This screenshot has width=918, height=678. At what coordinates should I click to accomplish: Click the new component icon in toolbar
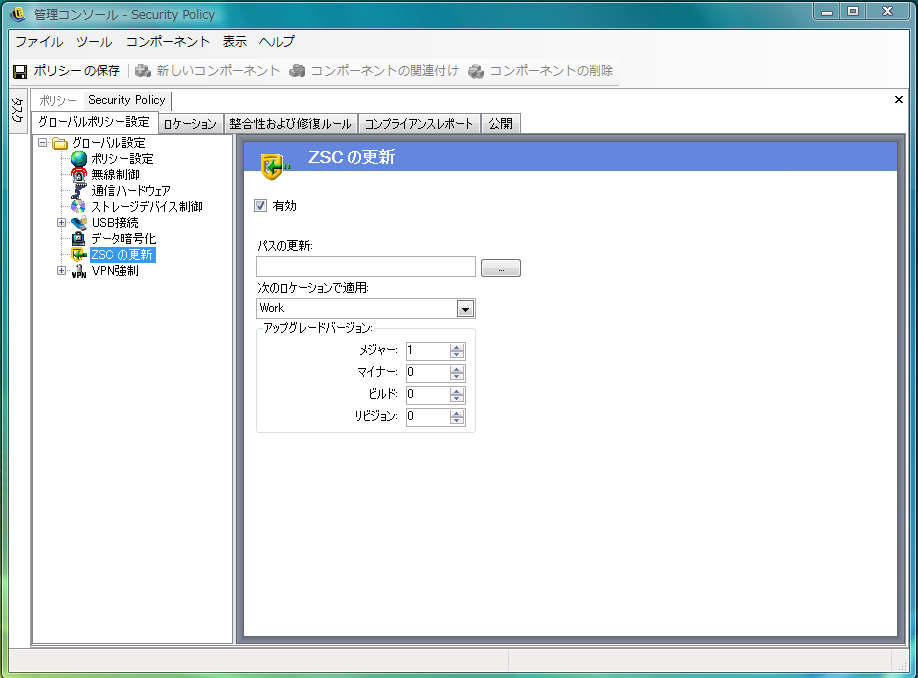(x=143, y=71)
